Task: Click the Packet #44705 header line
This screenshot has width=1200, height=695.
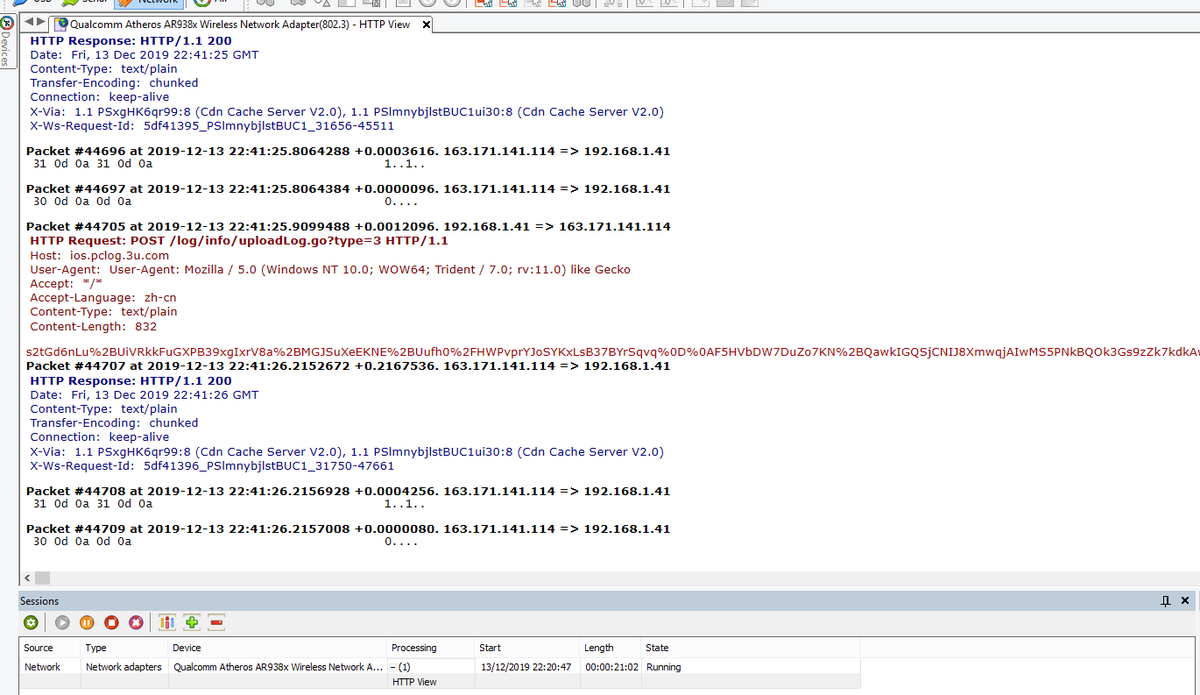Action: [348, 227]
